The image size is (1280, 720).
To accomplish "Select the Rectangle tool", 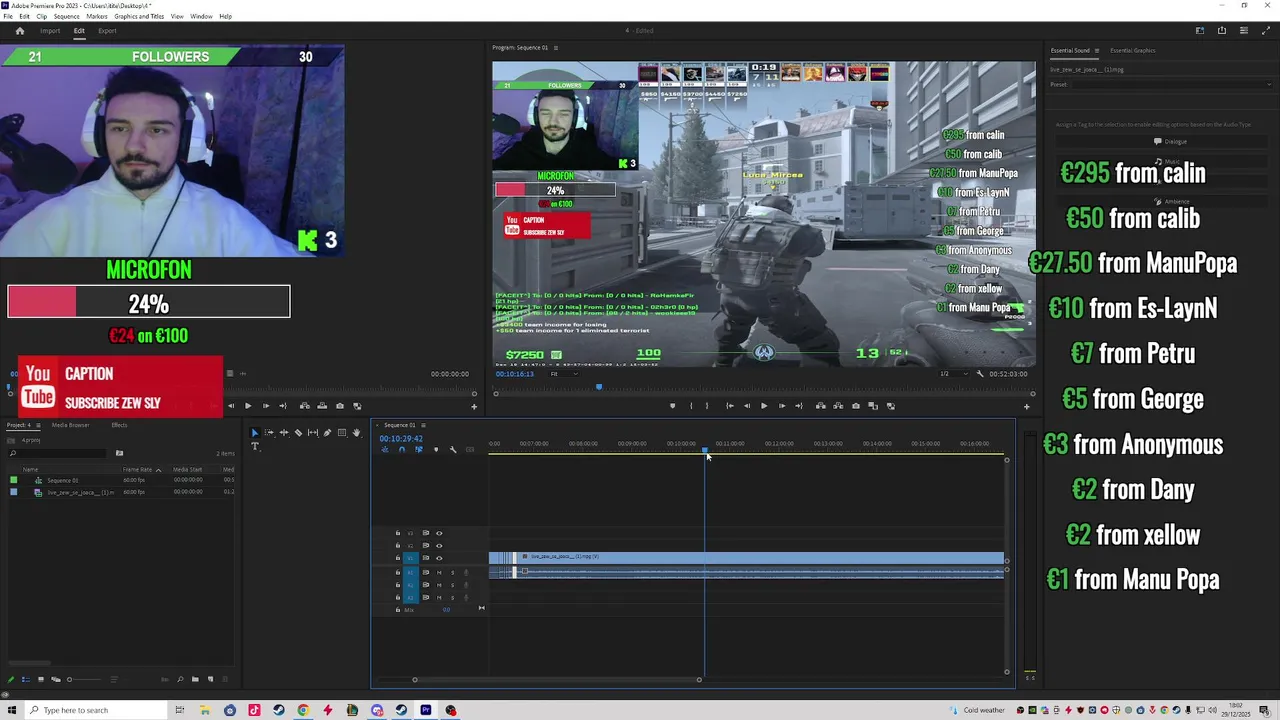I will pyautogui.click(x=342, y=433).
